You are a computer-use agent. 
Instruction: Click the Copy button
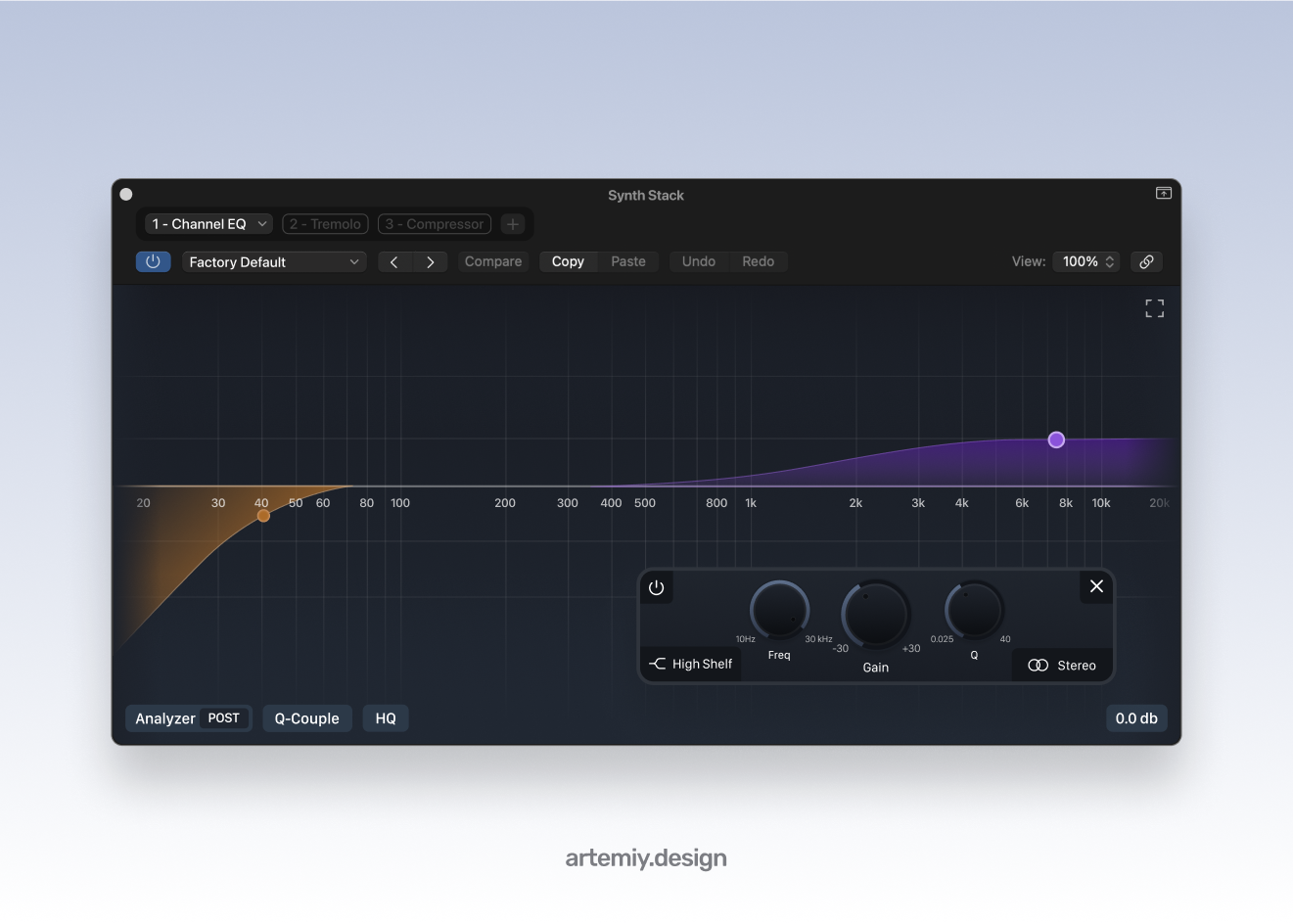coord(568,261)
